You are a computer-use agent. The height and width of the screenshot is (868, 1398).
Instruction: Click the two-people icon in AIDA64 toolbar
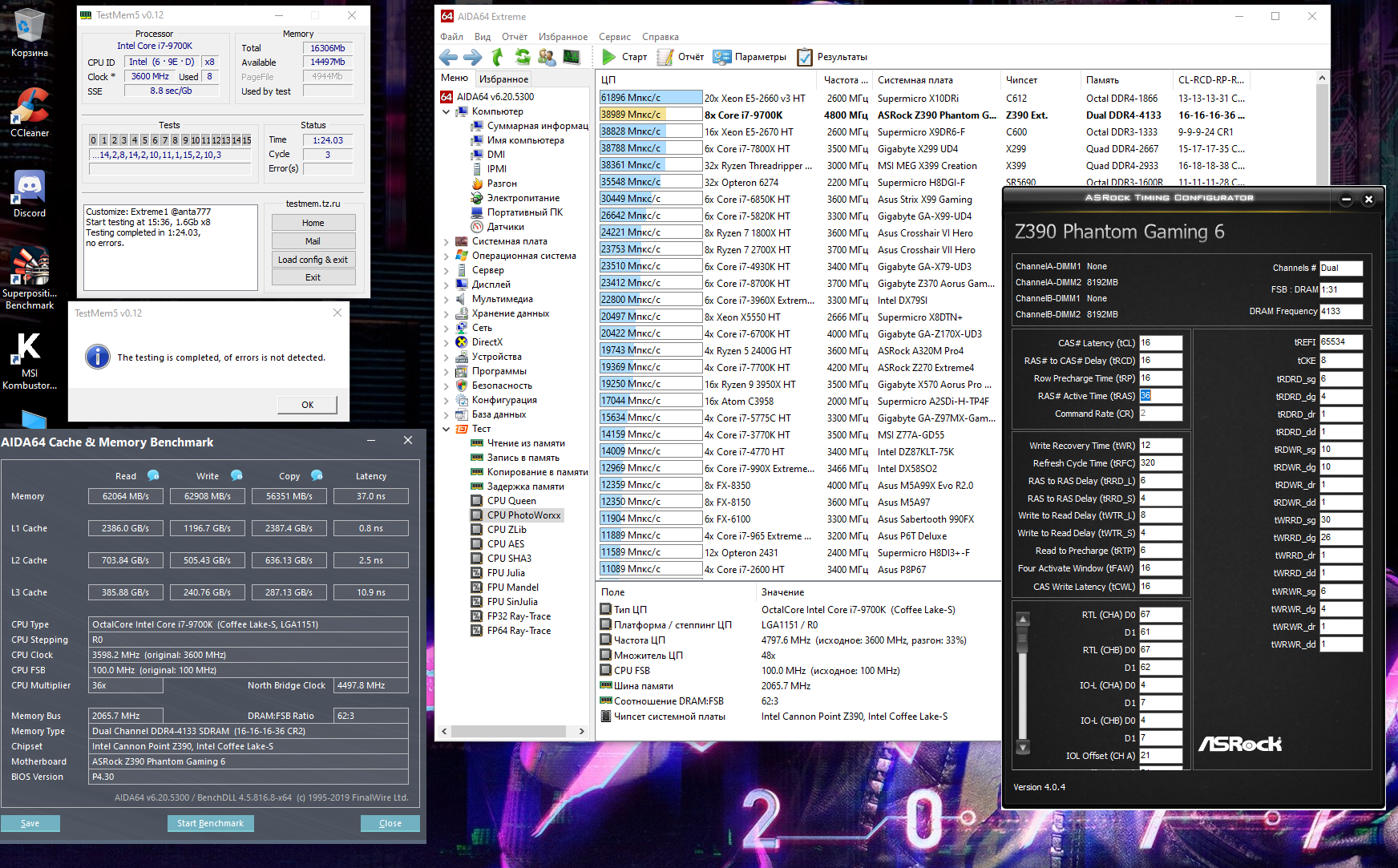pyautogui.click(x=547, y=57)
